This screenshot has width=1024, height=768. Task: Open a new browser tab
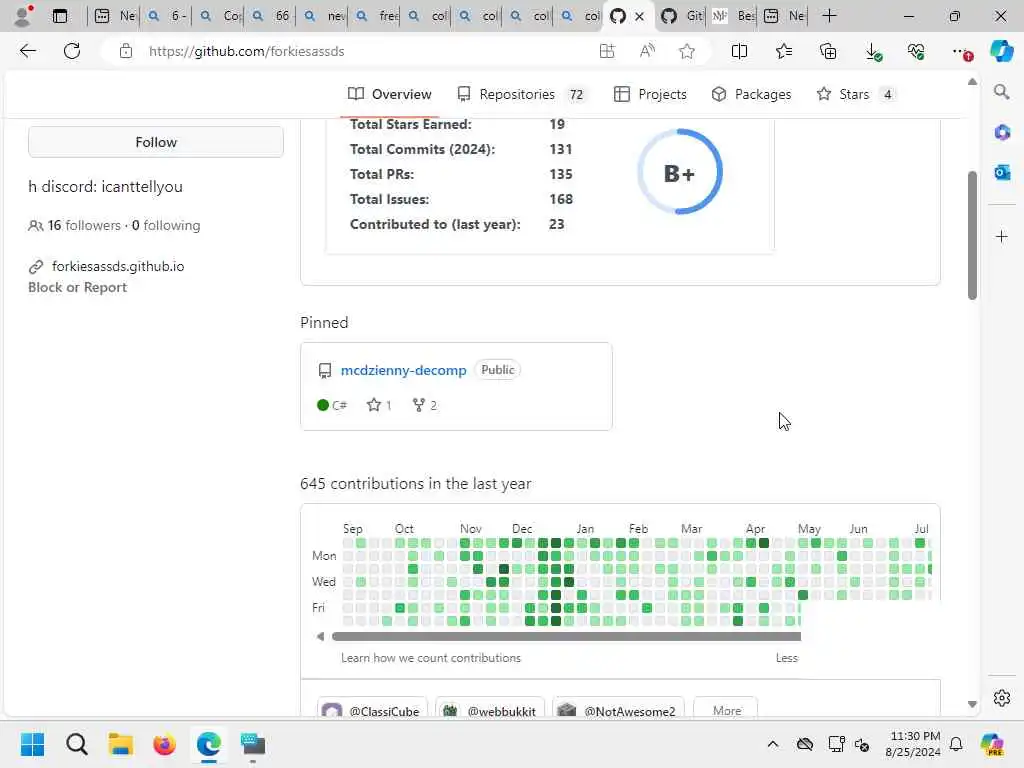pyautogui.click(x=829, y=16)
